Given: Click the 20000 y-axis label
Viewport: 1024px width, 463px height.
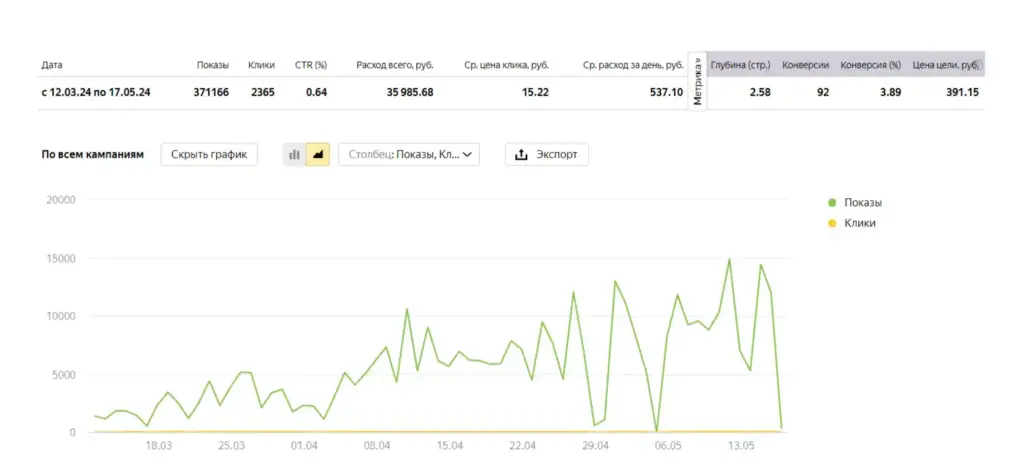Looking at the screenshot, I should coord(61,200).
